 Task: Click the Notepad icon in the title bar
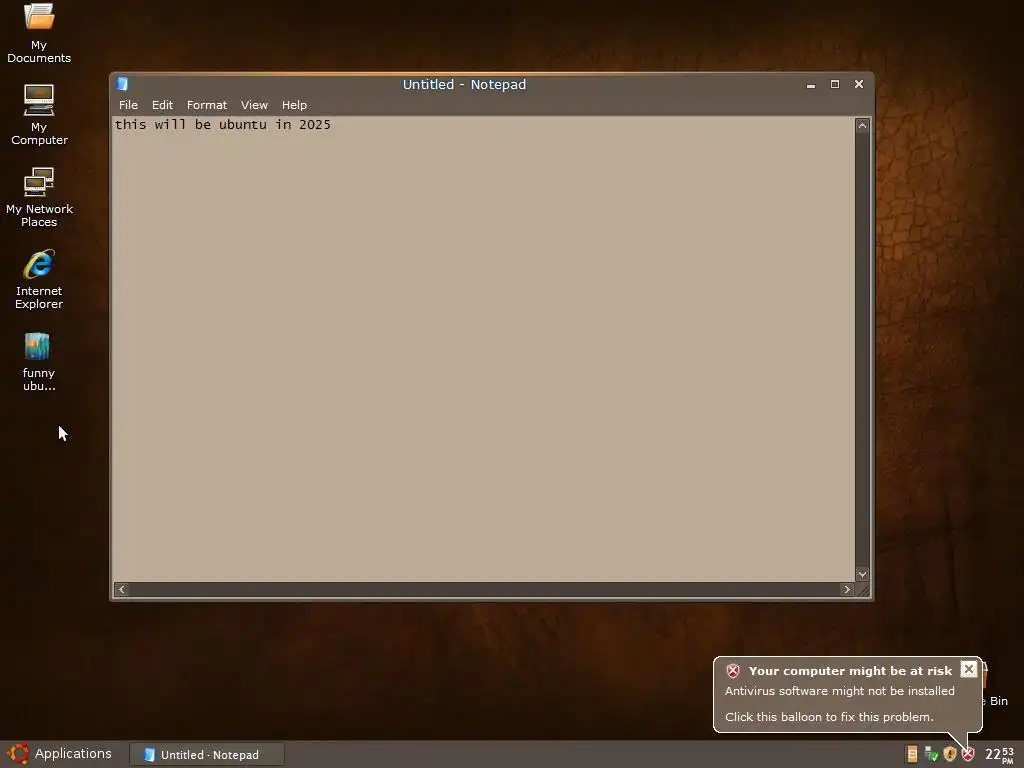(122, 84)
